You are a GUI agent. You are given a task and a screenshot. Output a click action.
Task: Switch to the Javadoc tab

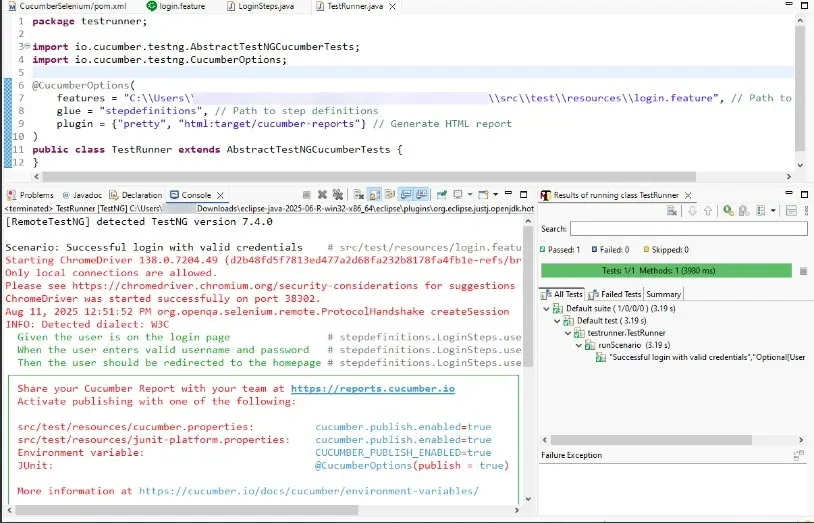coord(82,195)
